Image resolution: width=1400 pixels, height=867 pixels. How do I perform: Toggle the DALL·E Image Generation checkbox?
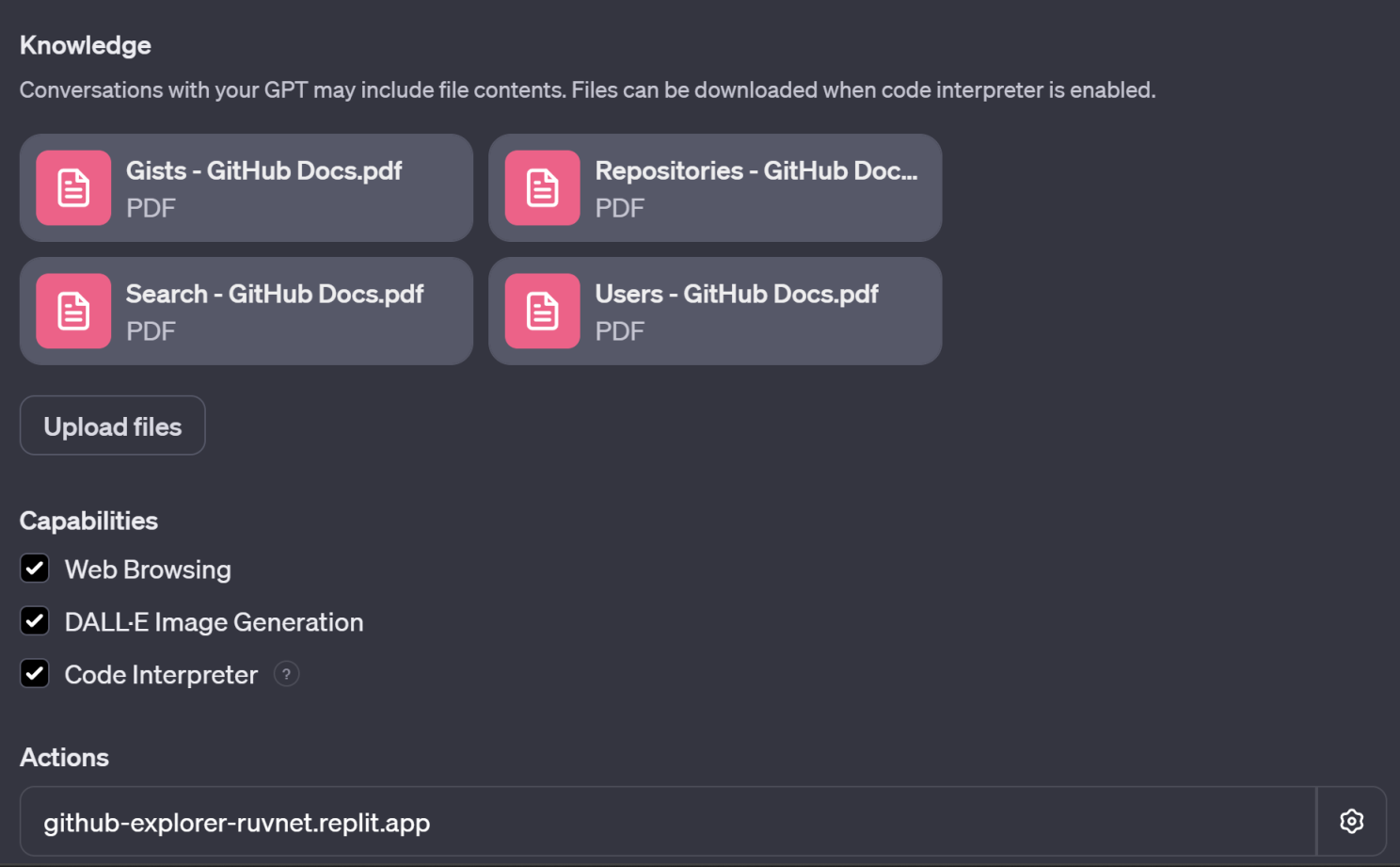[35, 621]
